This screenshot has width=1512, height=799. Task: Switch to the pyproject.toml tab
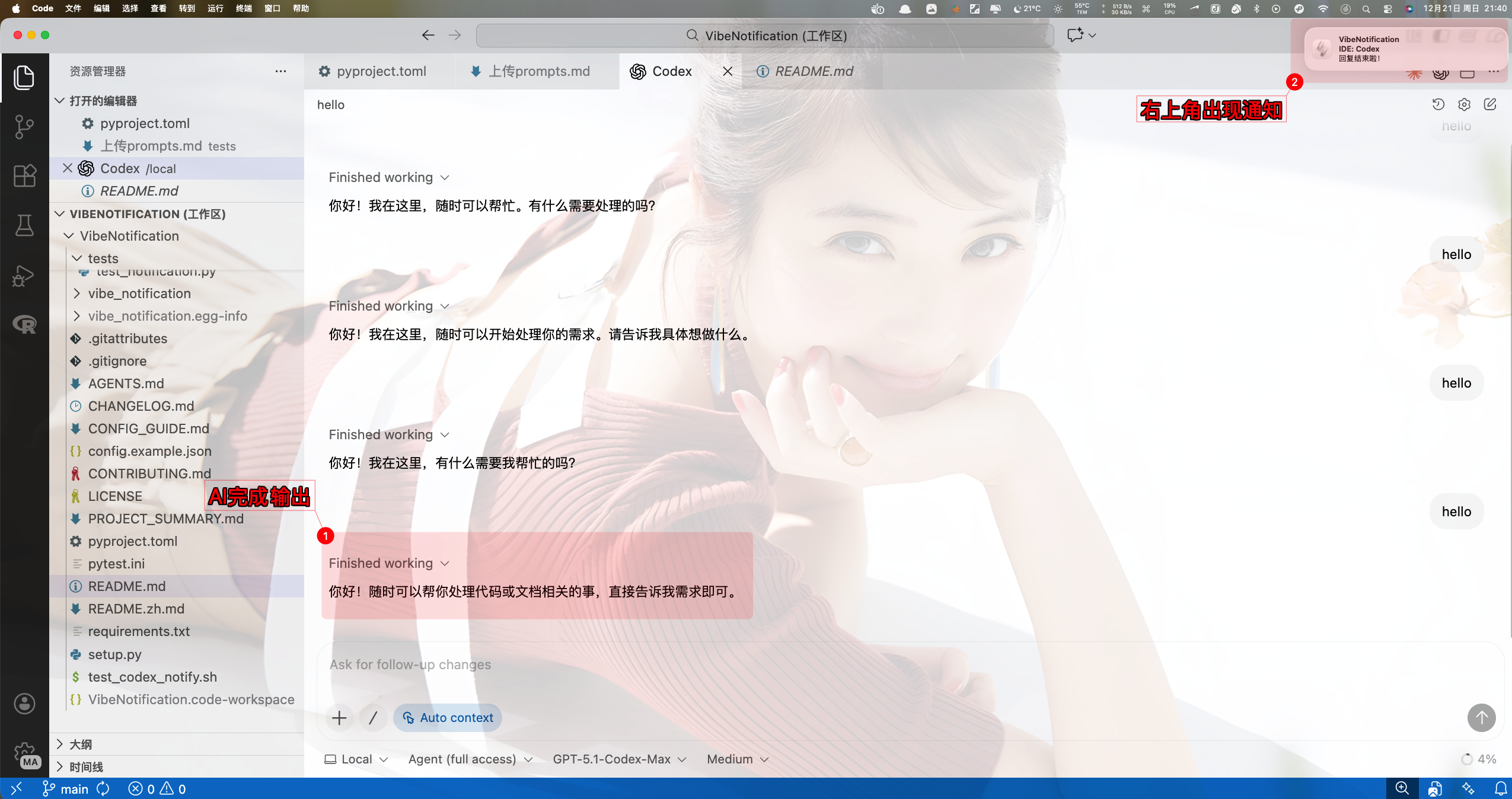coord(381,71)
